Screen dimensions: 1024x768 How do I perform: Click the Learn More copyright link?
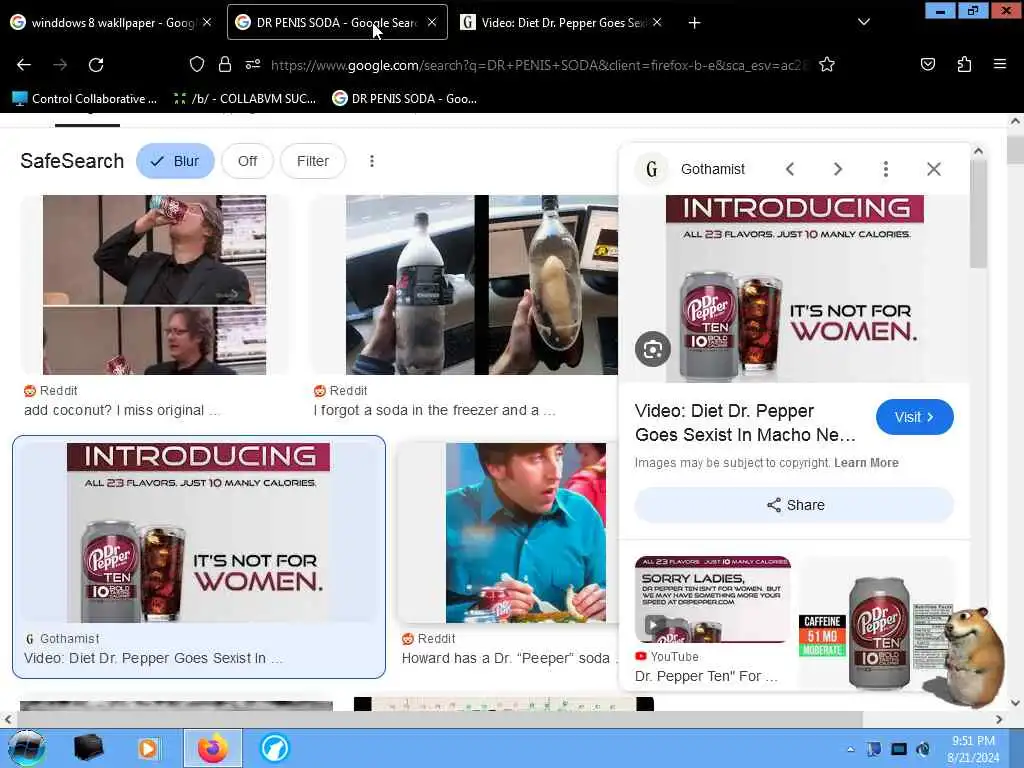(866, 462)
